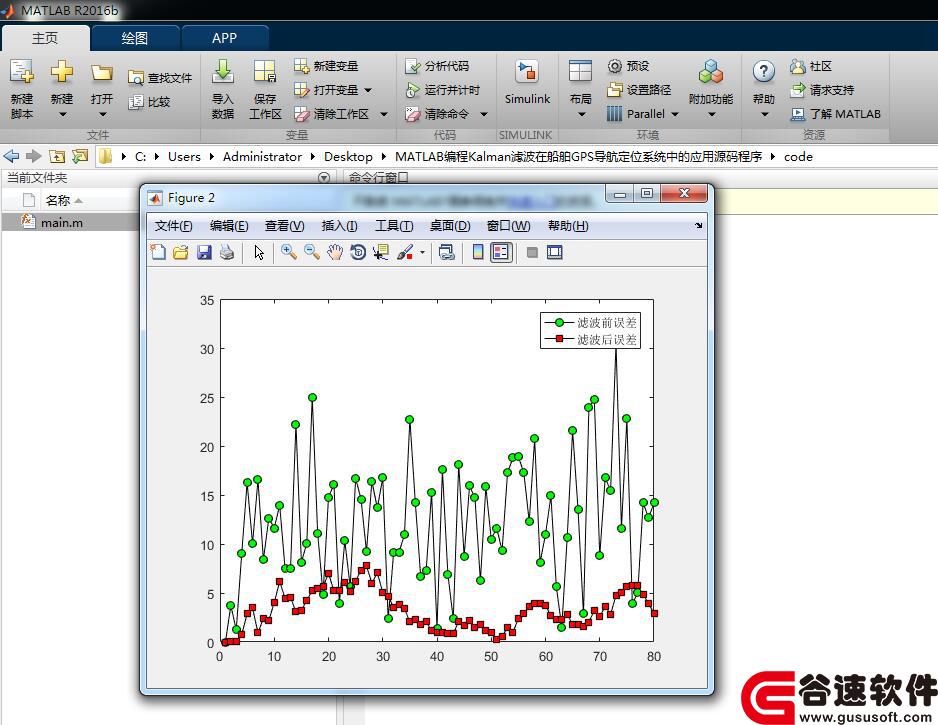The width and height of the screenshot is (938, 725).
Task: Expand Clear Commands (清除命令) dropdown
Action: pyautogui.click(x=483, y=114)
